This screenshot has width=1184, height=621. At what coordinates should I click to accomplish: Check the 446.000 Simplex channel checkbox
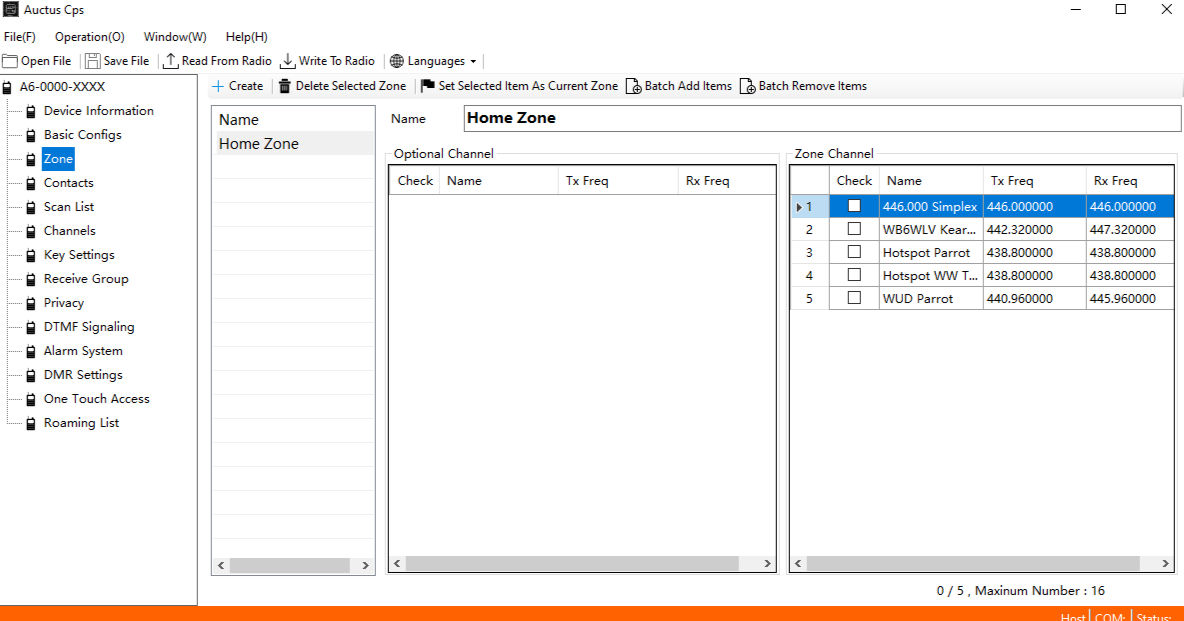[854, 206]
